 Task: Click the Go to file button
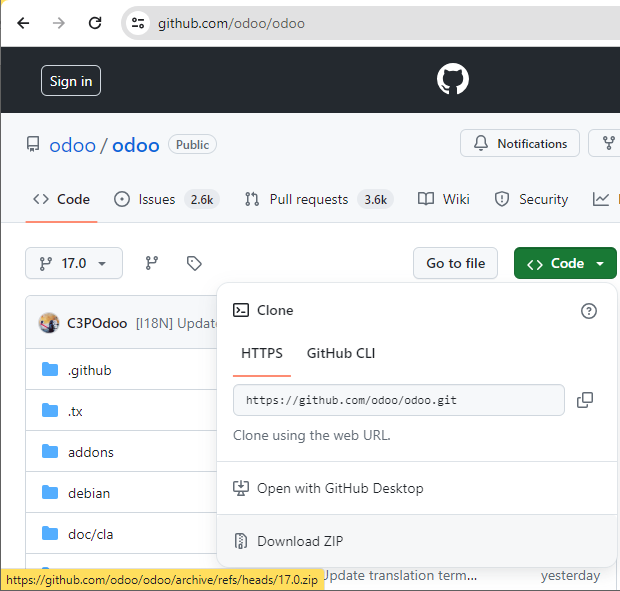[456, 263]
